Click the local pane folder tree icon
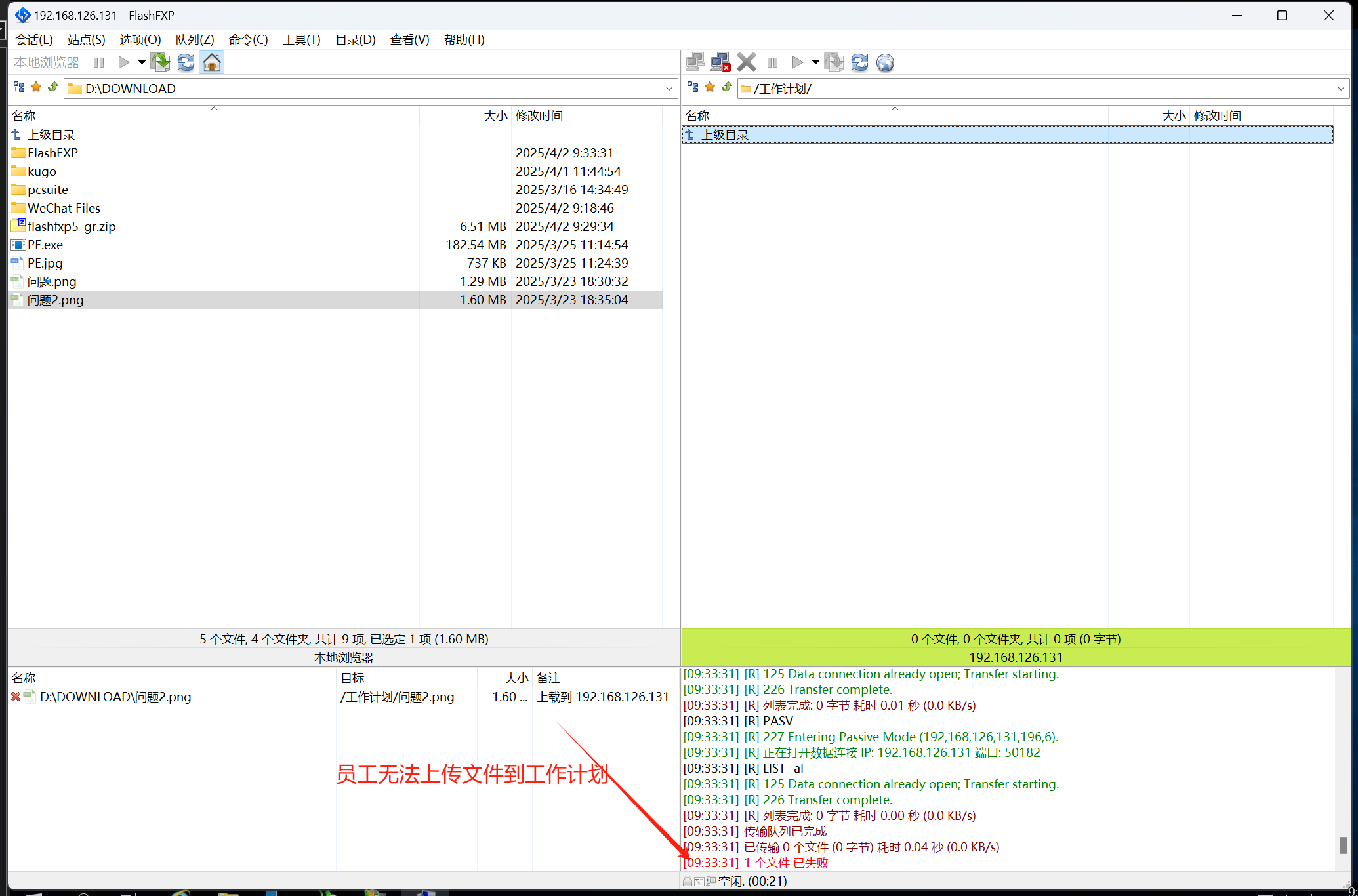Screen dimensions: 1358x896 pyautogui.click(x=19, y=87)
